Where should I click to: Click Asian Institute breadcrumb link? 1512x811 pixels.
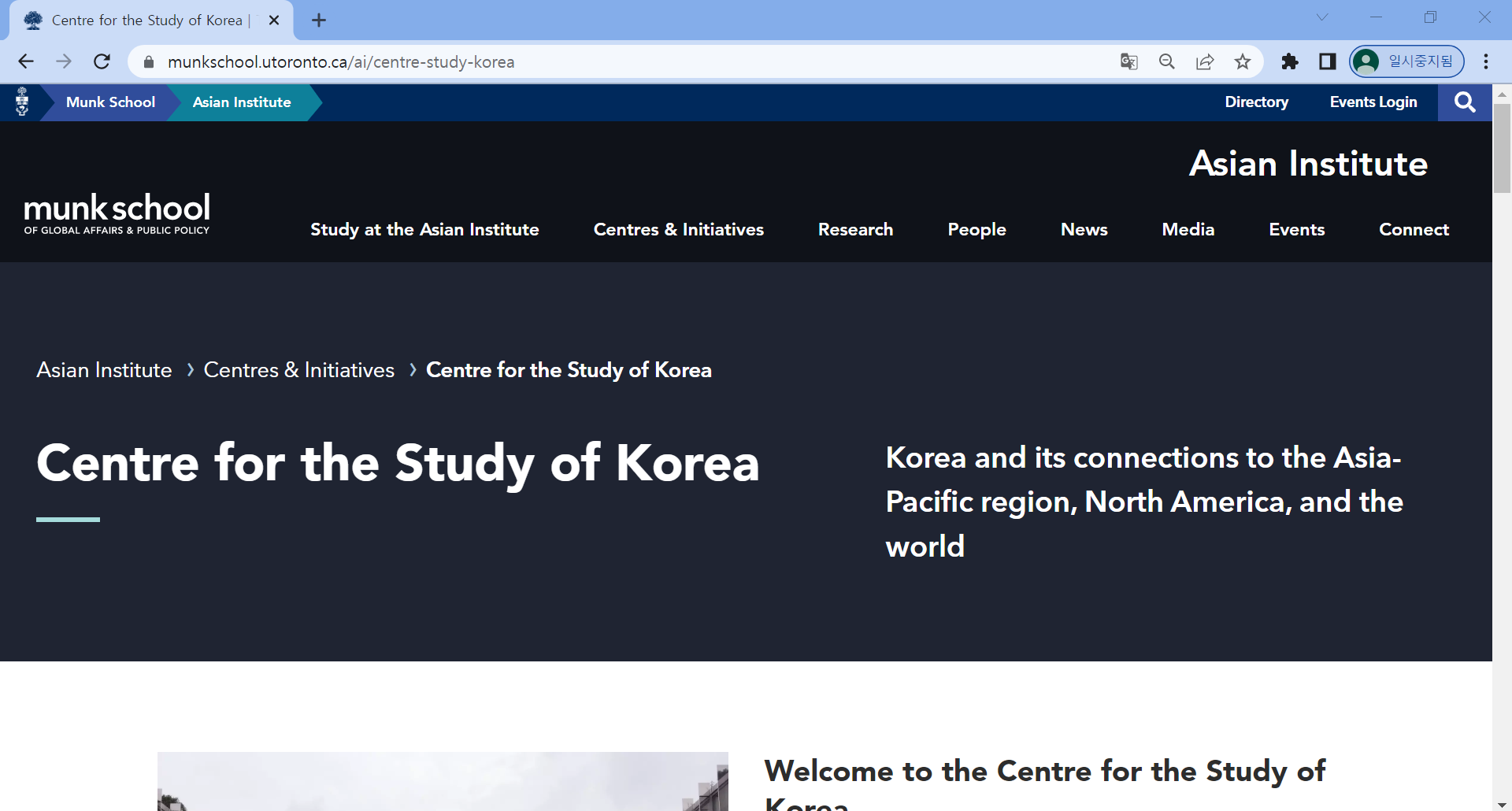(x=104, y=370)
